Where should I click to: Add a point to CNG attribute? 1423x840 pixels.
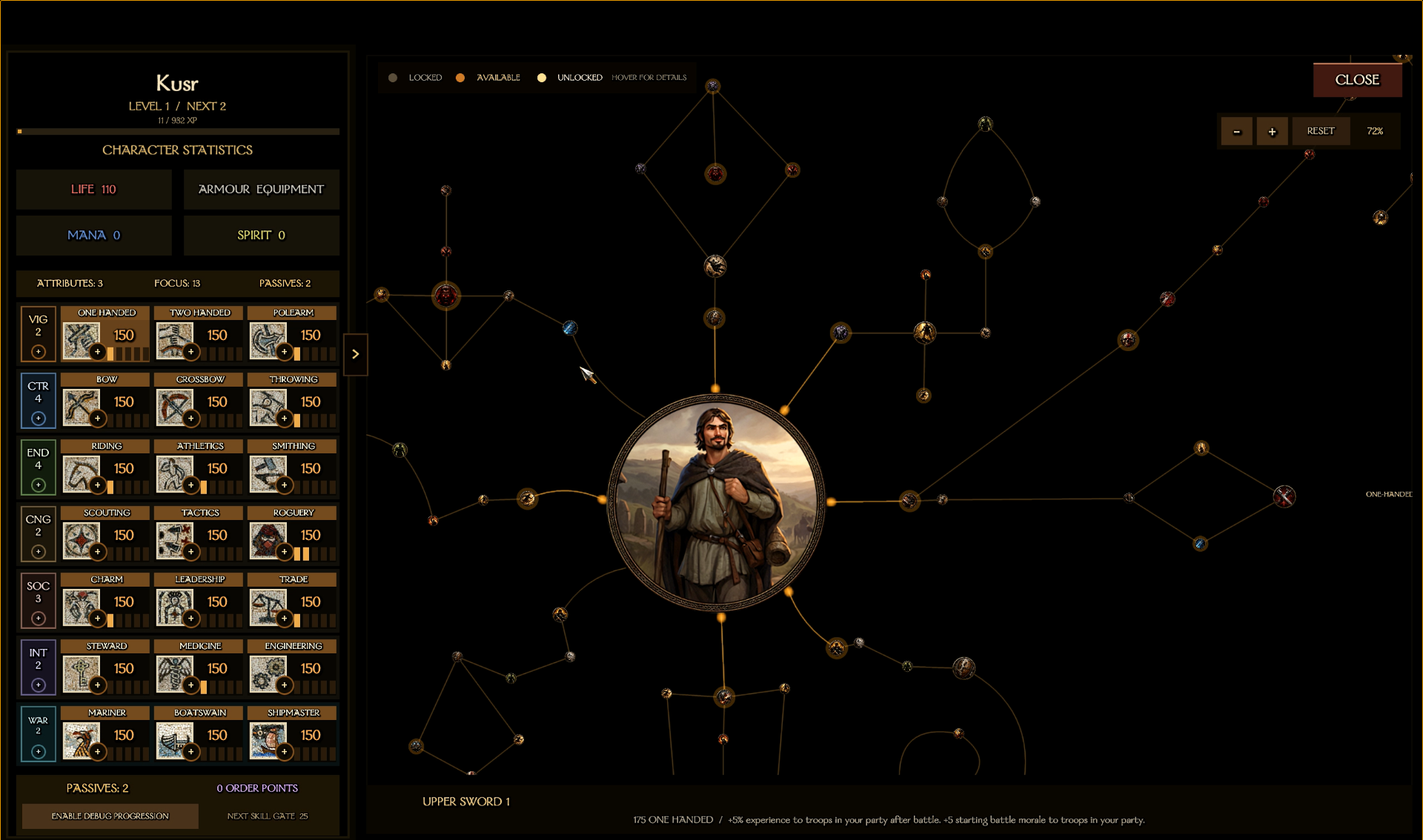coord(39,552)
